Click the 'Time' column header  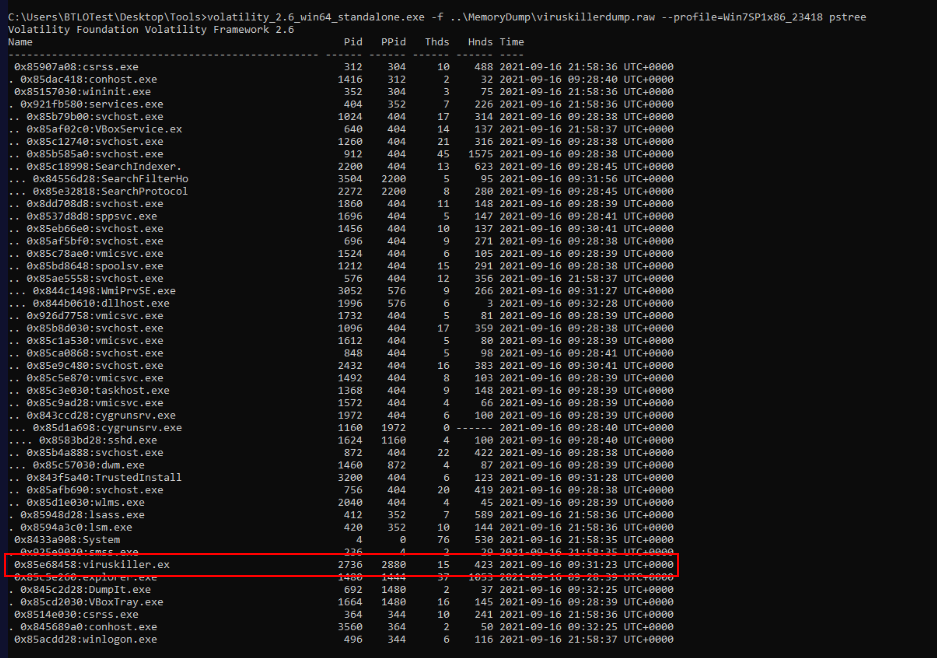click(512, 42)
